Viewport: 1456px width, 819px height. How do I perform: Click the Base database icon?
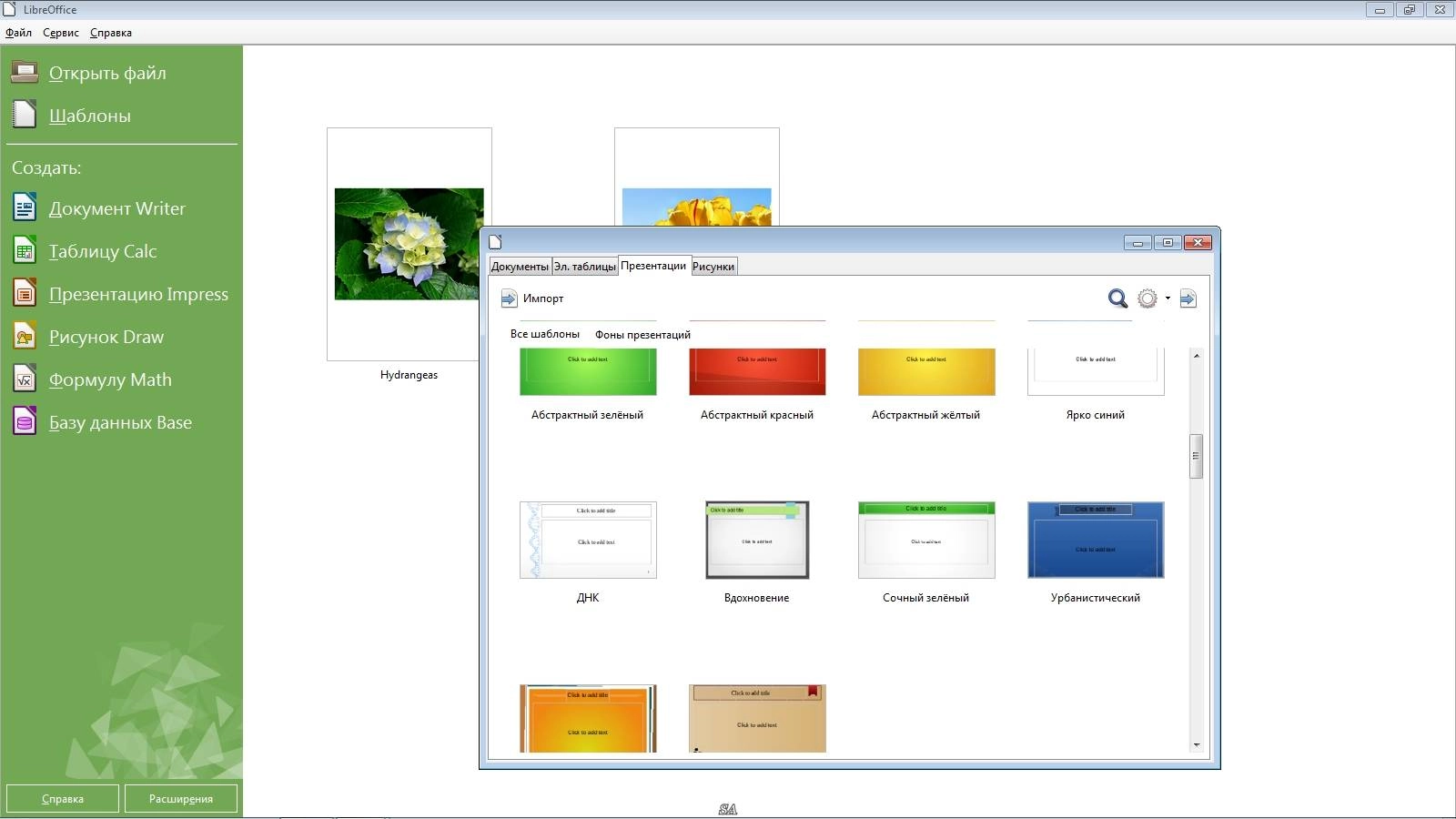25,422
